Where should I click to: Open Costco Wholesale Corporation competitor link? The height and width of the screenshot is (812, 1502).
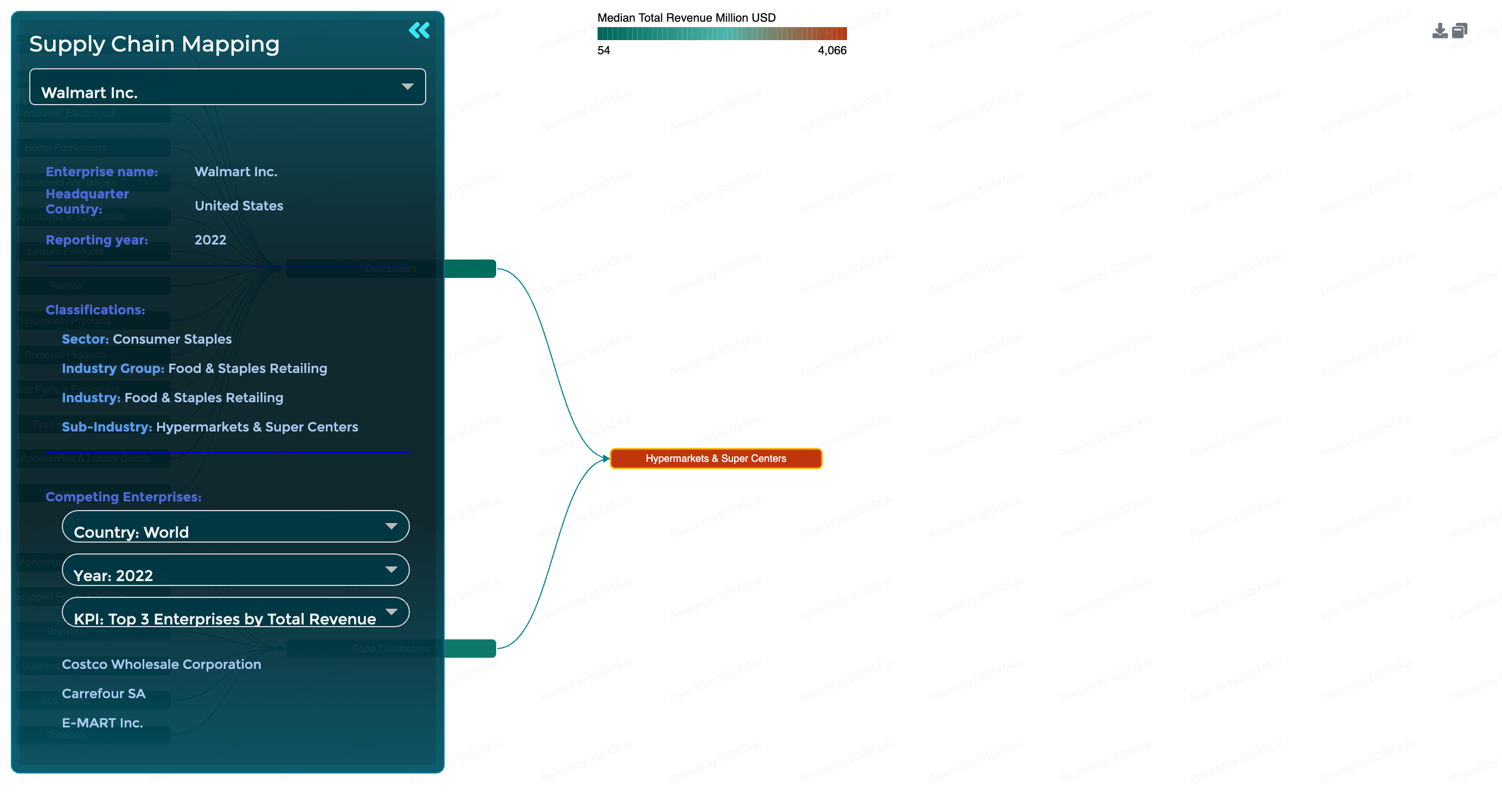point(162,664)
